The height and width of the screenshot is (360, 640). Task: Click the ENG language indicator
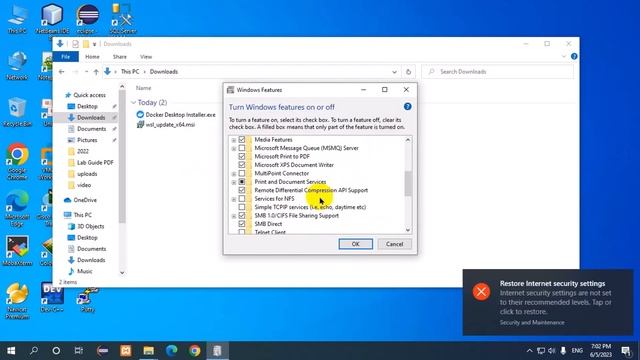pyautogui.click(x=577, y=351)
